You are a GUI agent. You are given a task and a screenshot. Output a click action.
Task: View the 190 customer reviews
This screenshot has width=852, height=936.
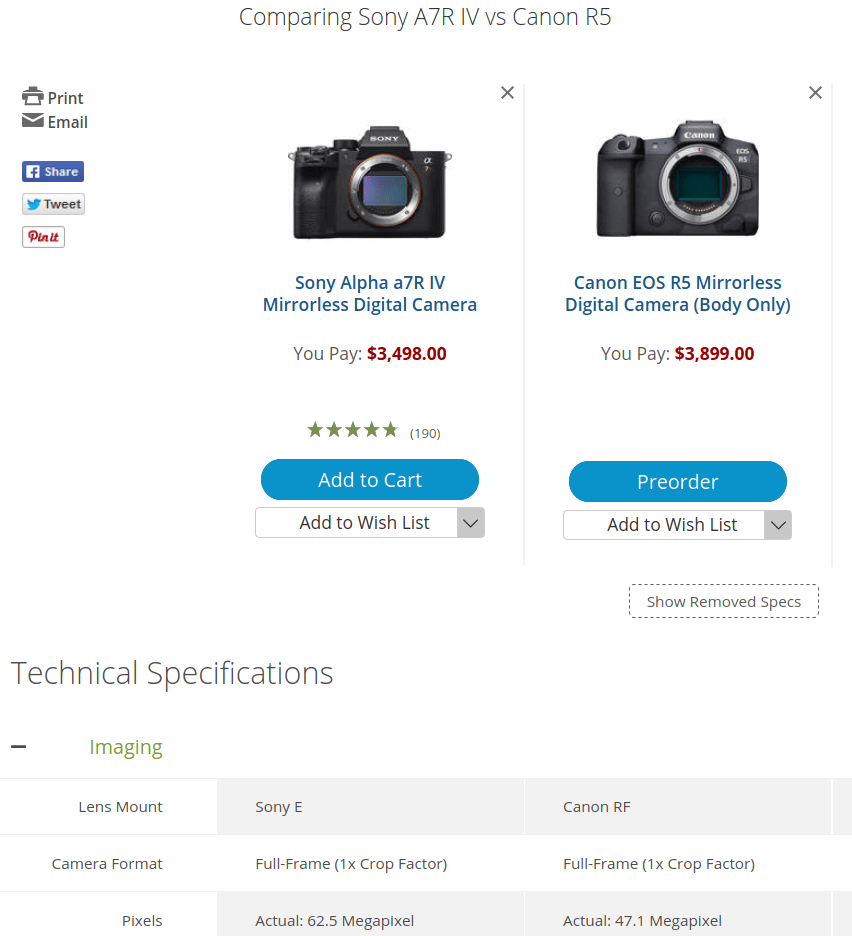pos(425,432)
